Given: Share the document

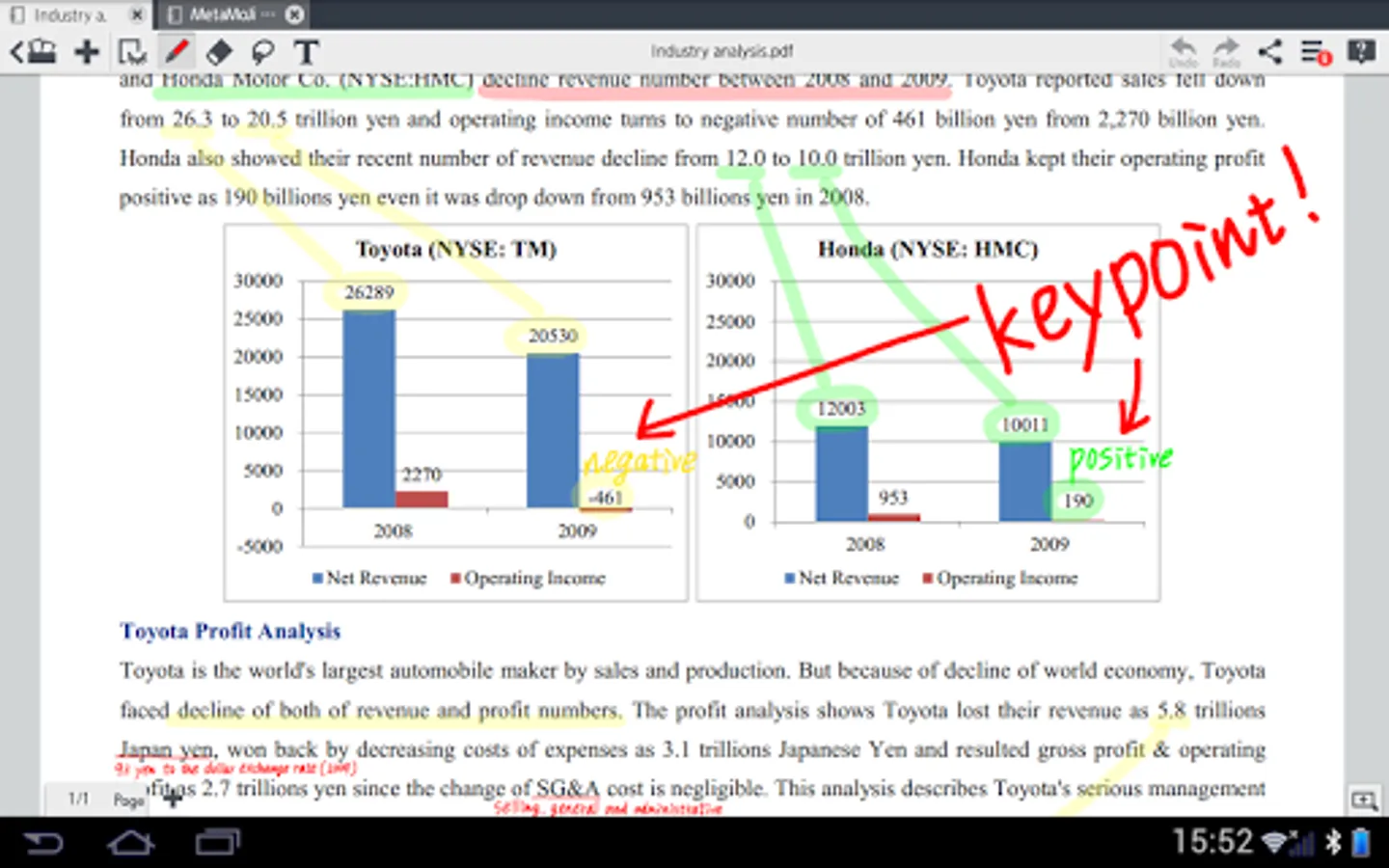Looking at the screenshot, I should [x=1270, y=51].
